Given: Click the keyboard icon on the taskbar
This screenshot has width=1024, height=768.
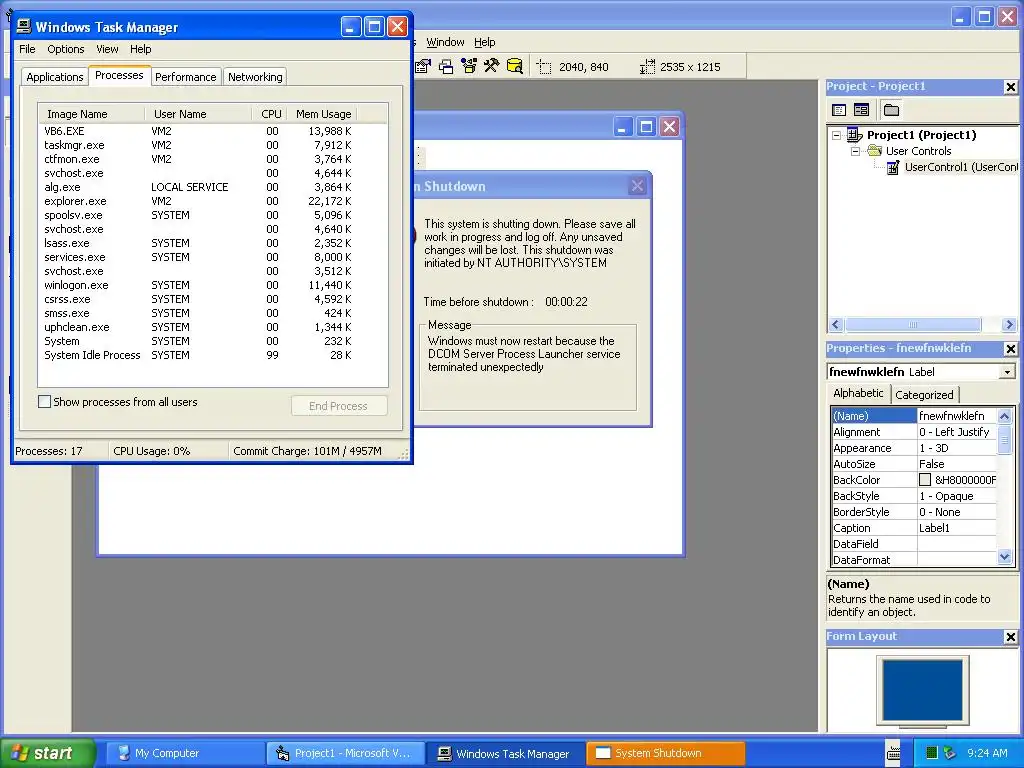Looking at the screenshot, I should [x=893, y=753].
